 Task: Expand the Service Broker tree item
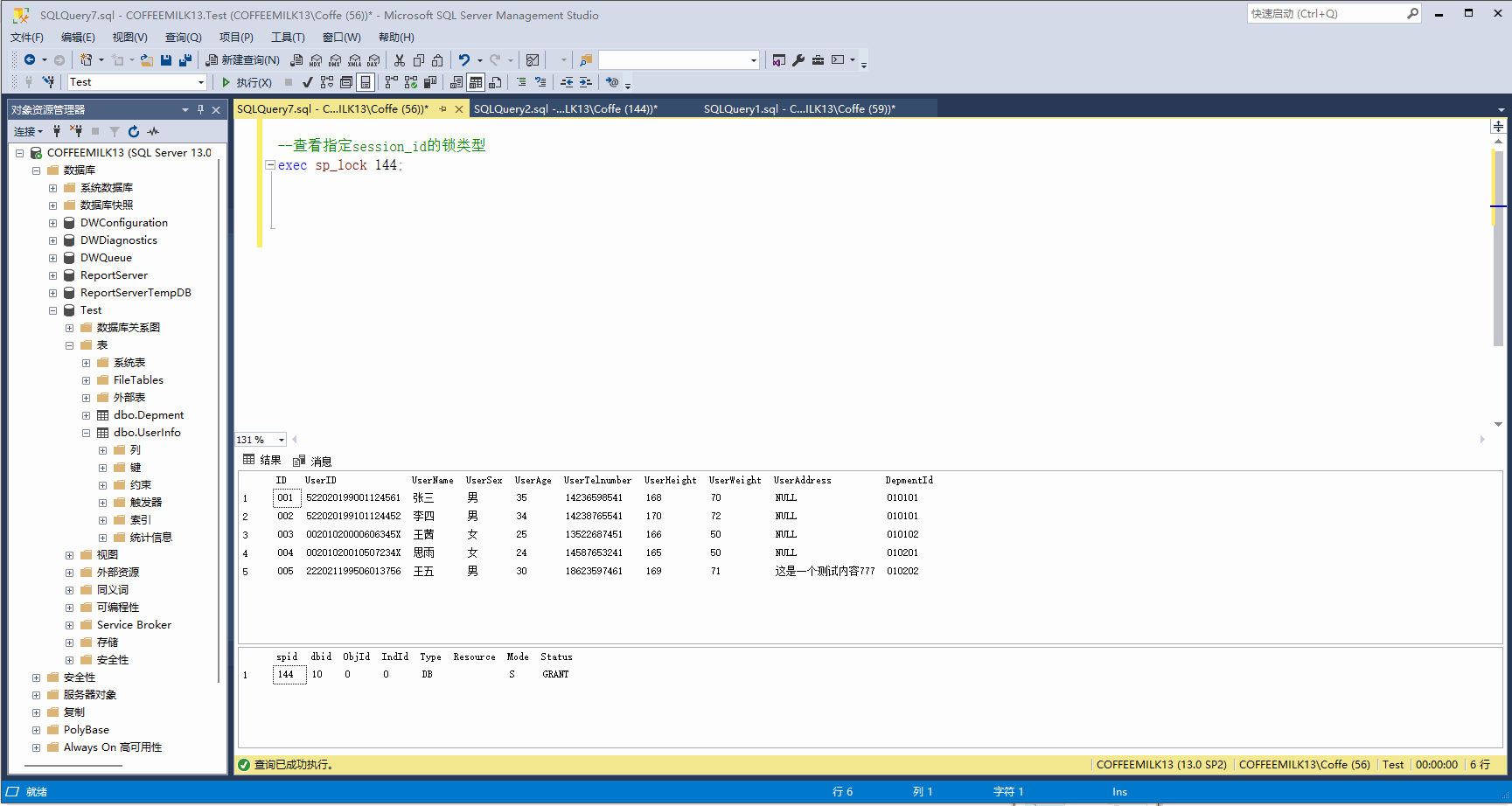[x=69, y=624]
